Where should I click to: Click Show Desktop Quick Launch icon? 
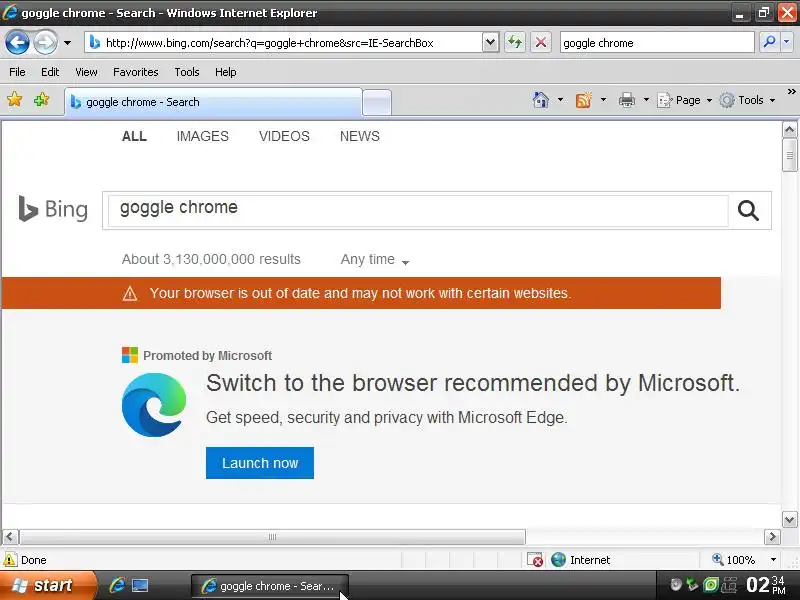140,585
